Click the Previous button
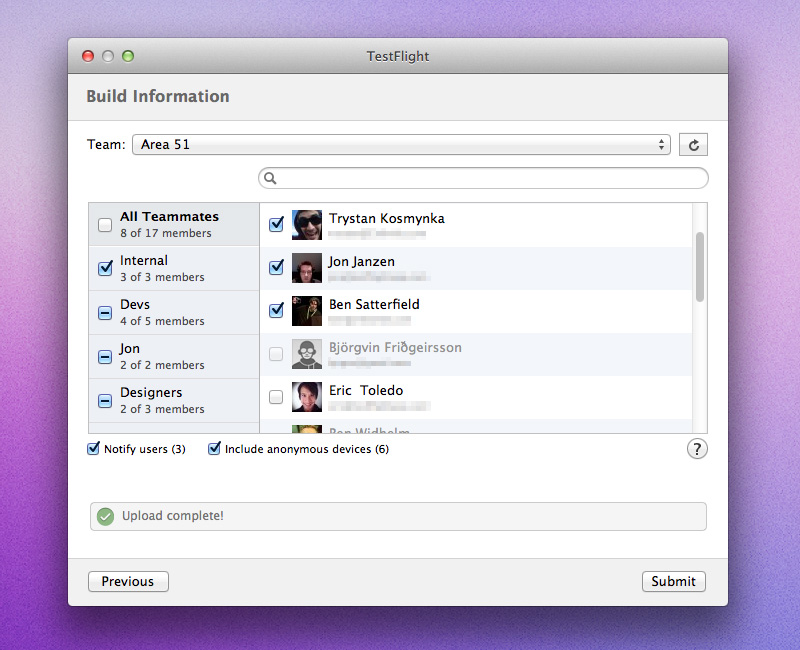This screenshot has height=650, width=800. pyautogui.click(x=128, y=582)
